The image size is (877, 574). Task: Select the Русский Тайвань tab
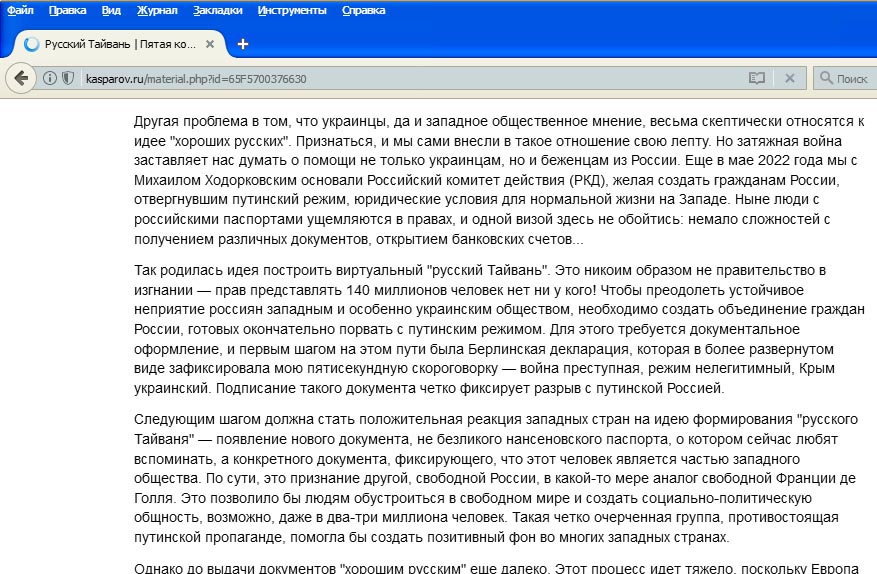120,44
